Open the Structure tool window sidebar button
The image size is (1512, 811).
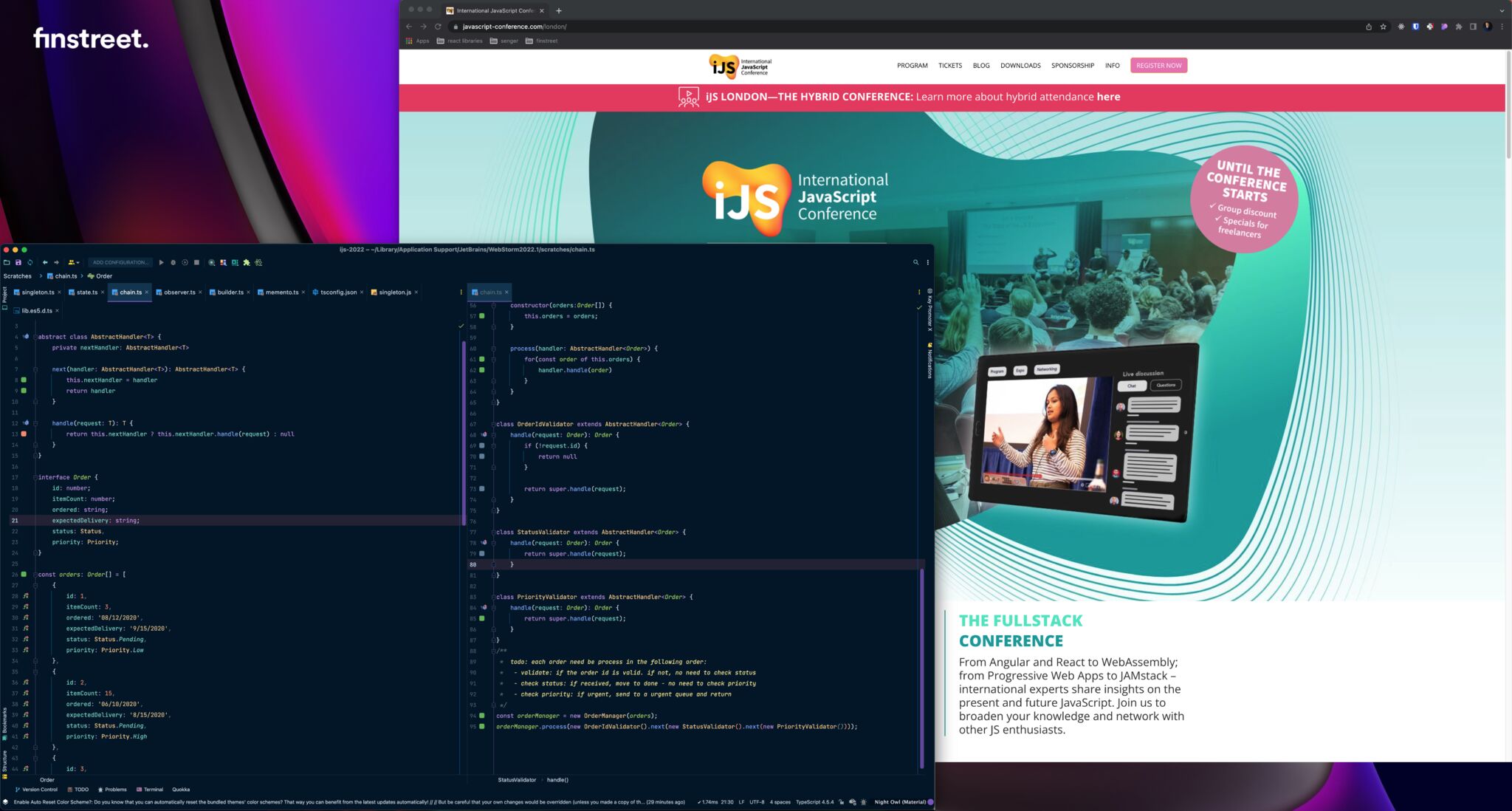coord(4,764)
